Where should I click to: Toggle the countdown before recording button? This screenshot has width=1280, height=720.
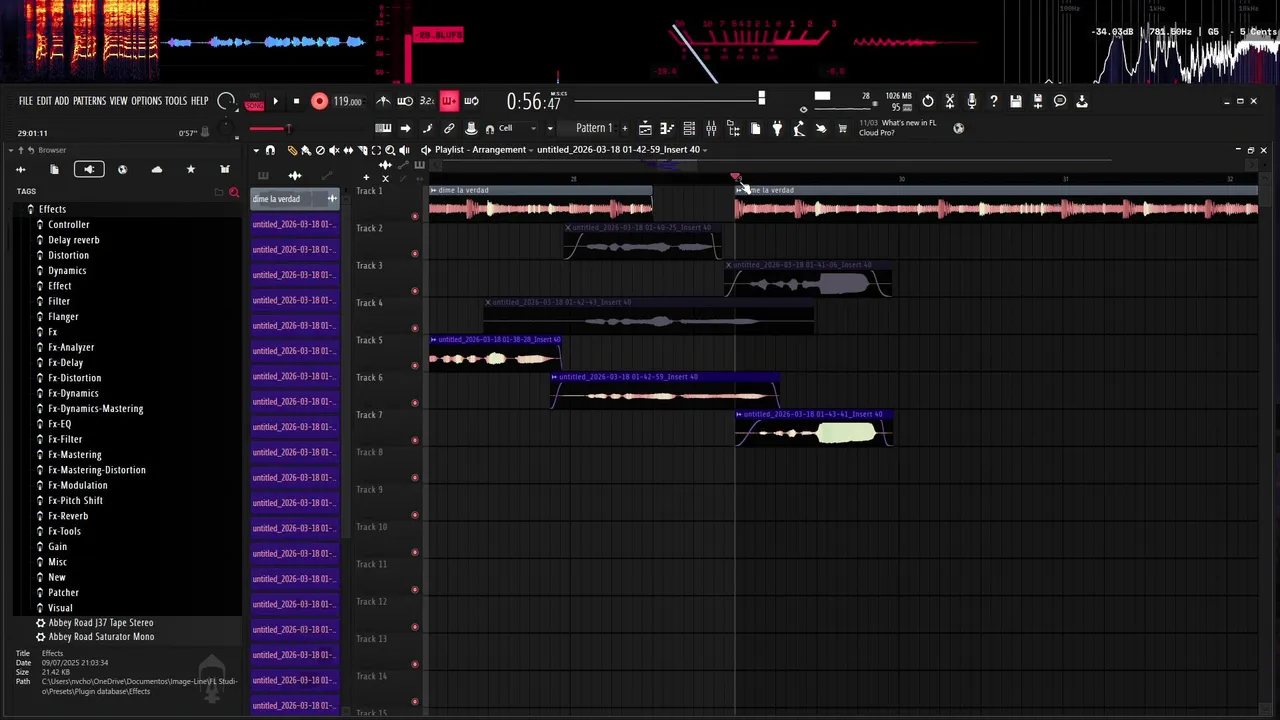click(x=427, y=101)
